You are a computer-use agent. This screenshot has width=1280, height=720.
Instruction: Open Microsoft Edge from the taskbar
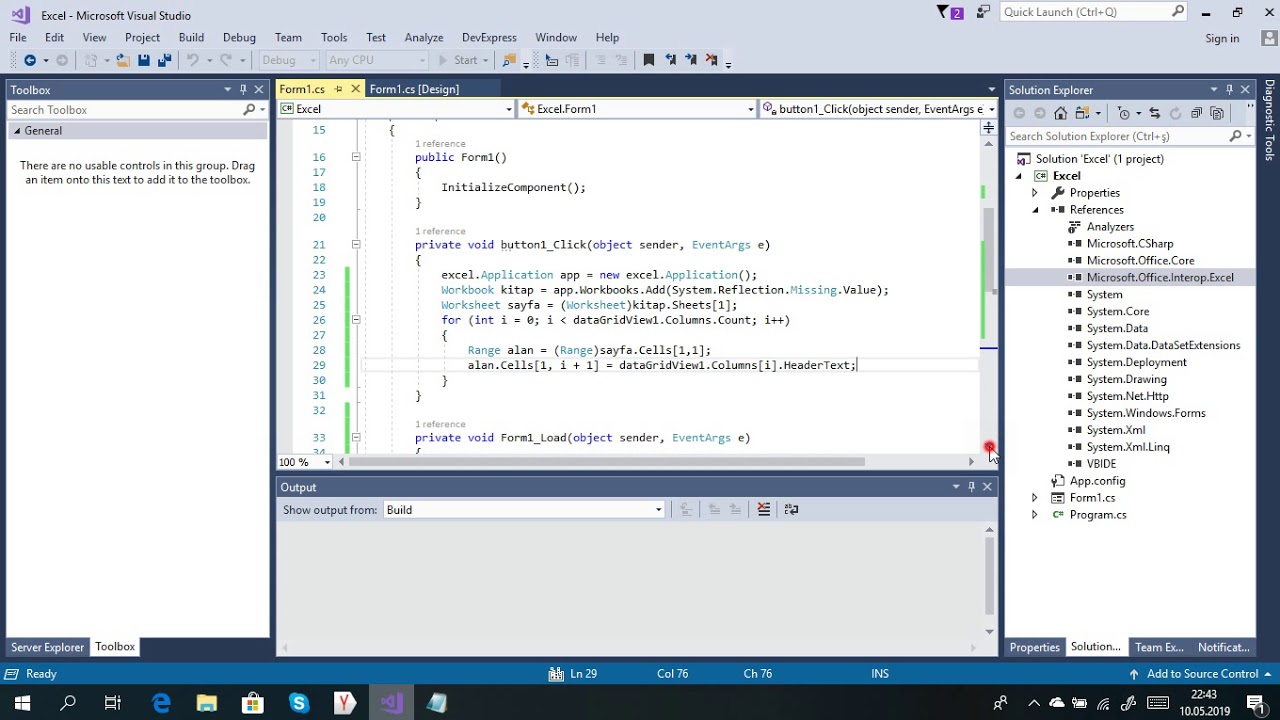coord(161,703)
